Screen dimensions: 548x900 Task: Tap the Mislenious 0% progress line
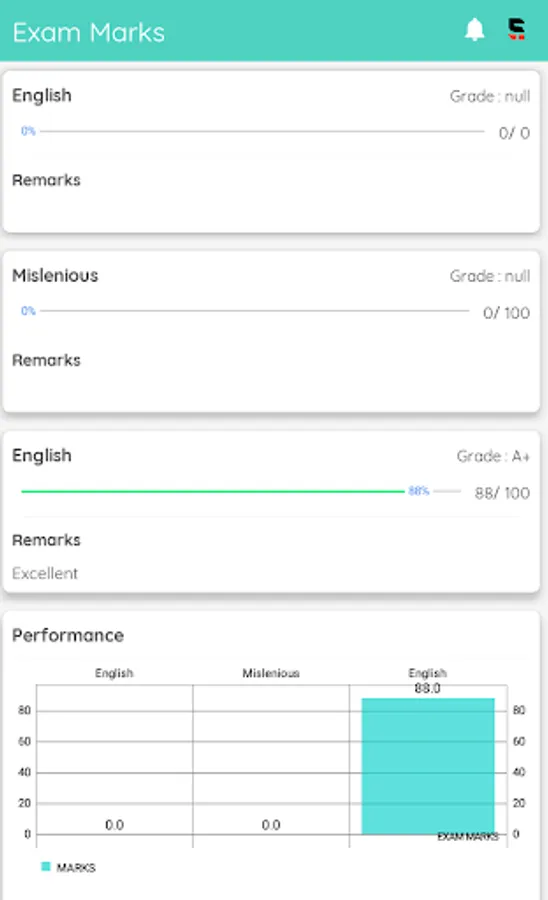pos(255,311)
